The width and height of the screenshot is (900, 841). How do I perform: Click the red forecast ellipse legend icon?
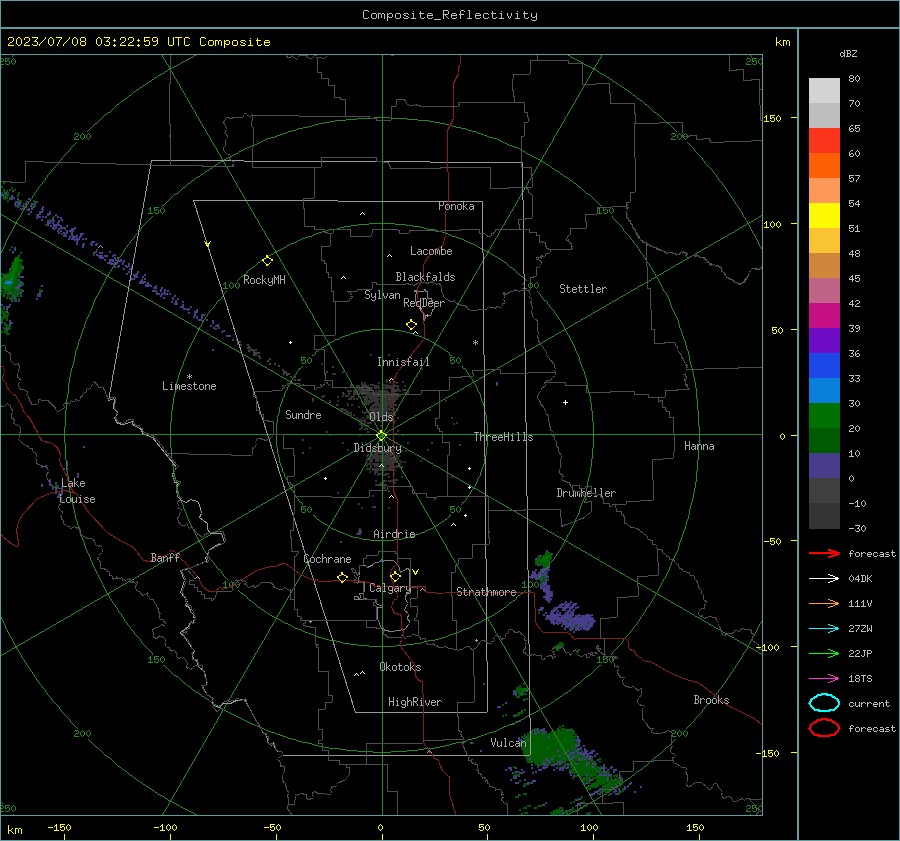[824, 728]
